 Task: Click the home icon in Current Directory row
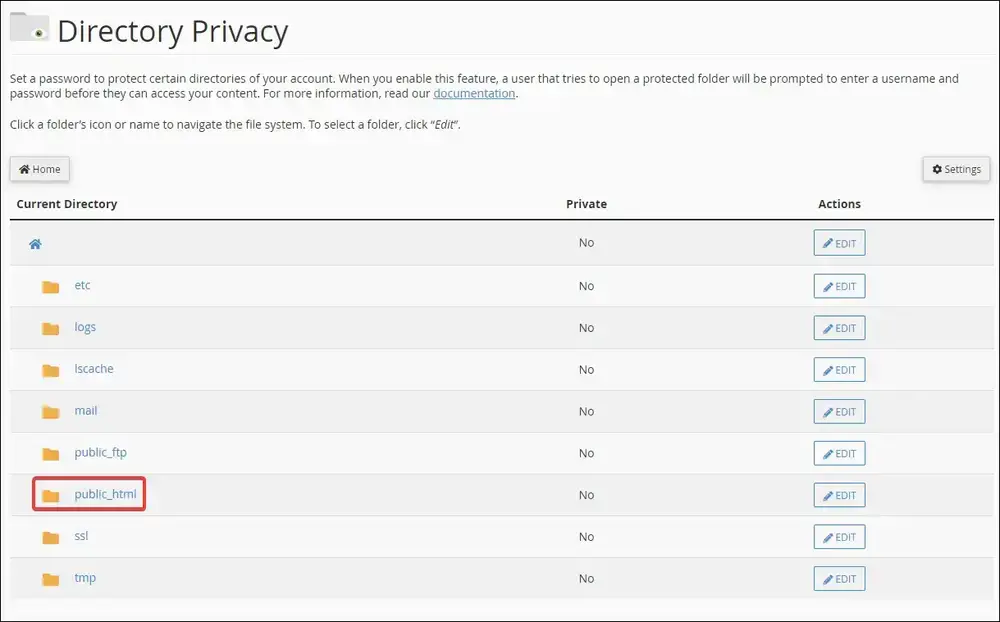[x=35, y=244]
